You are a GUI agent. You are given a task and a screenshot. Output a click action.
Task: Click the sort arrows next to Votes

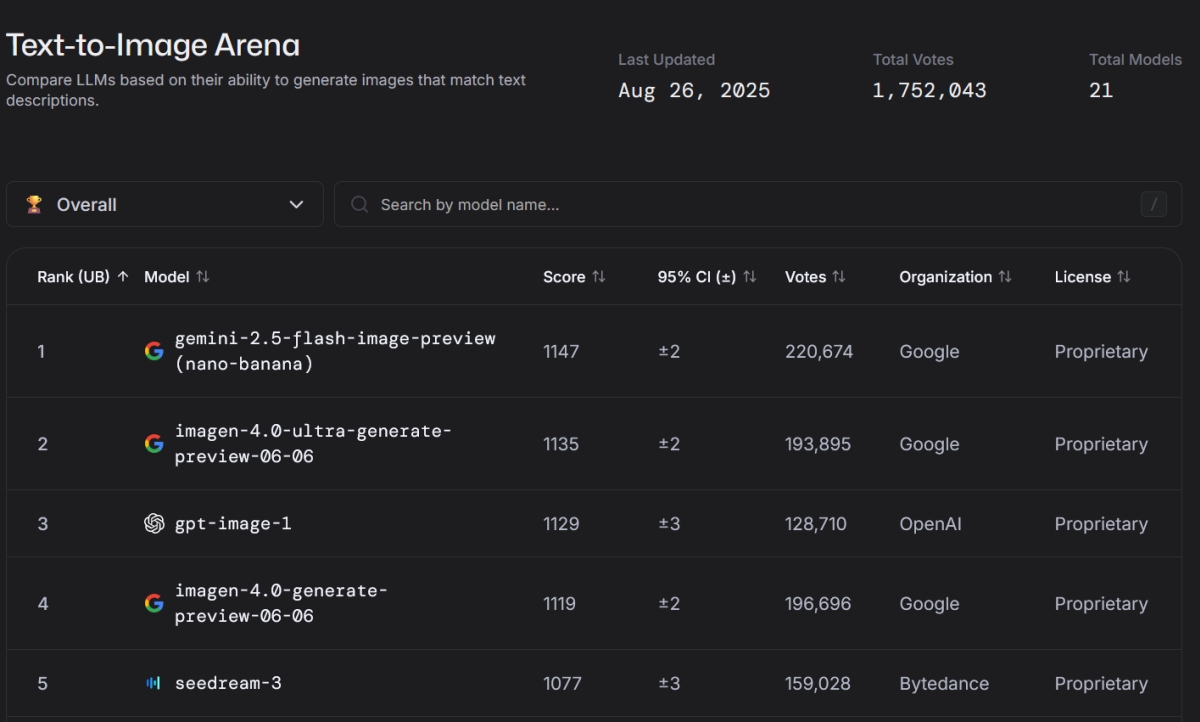[839, 277]
